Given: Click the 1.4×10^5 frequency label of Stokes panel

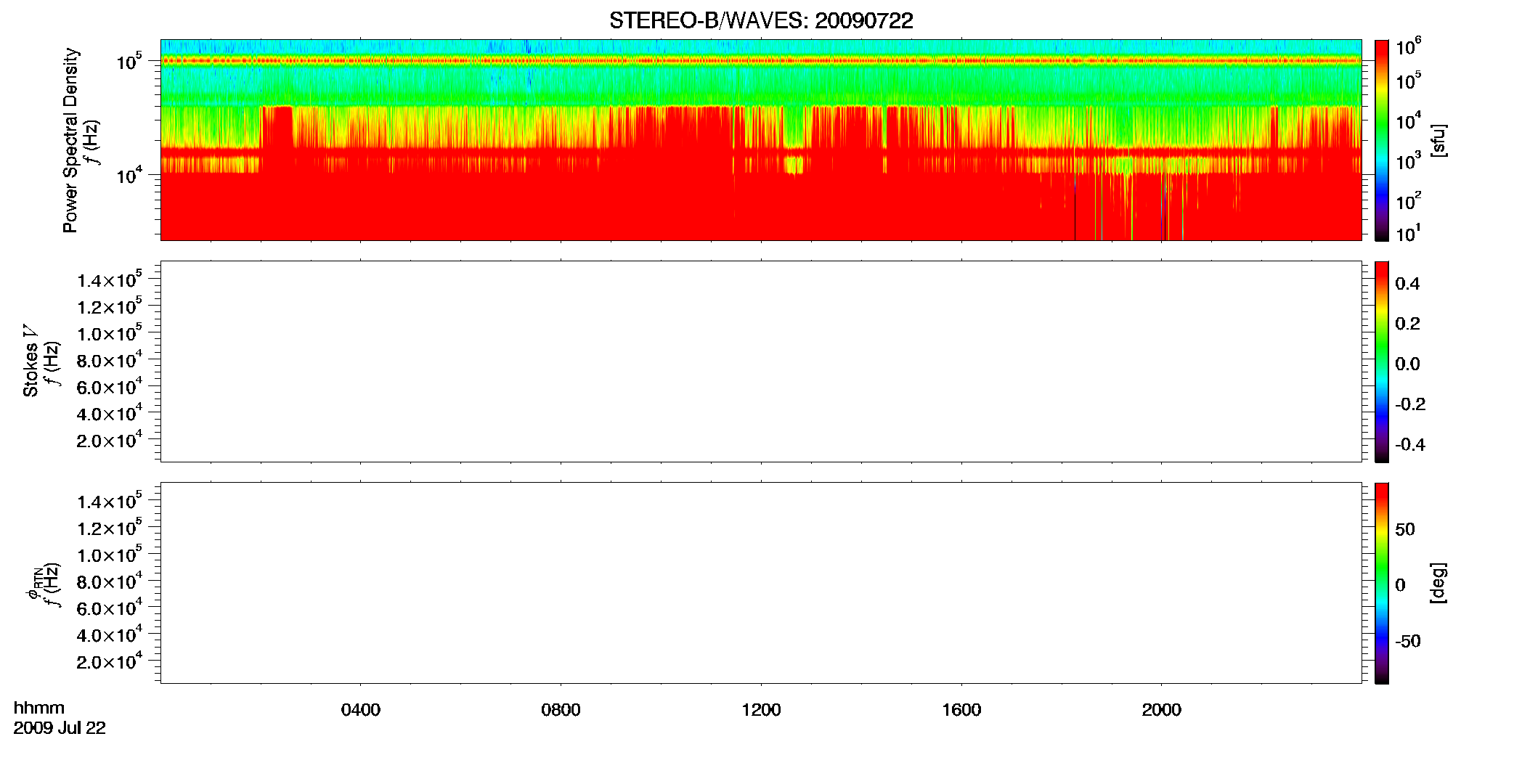Looking at the screenshot, I should 110,279.
